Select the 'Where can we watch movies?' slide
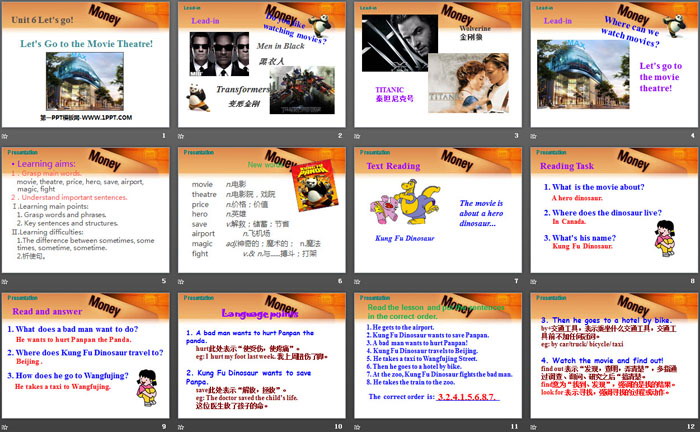The width and height of the screenshot is (700, 432). (x=614, y=65)
